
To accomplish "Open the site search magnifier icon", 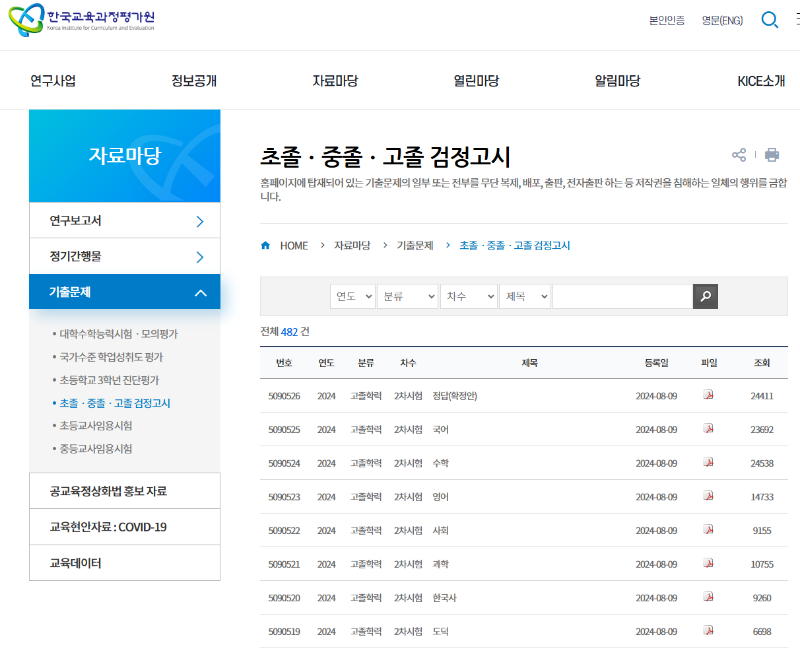I will pyautogui.click(x=769, y=20).
